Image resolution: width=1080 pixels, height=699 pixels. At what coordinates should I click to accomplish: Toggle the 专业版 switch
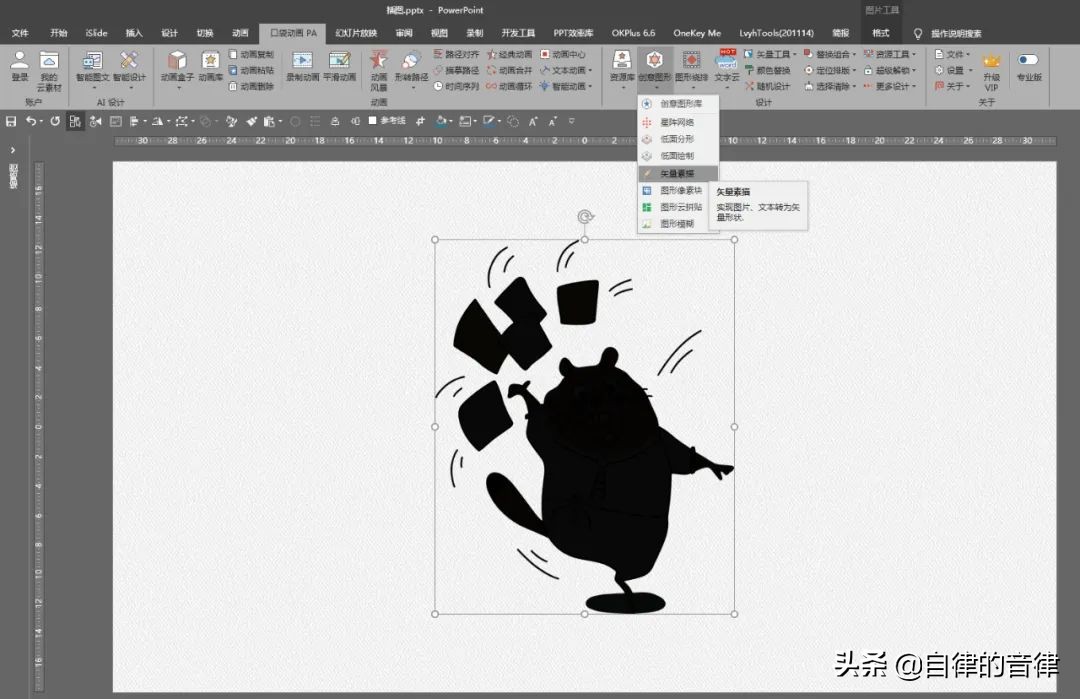pos(1028,60)
